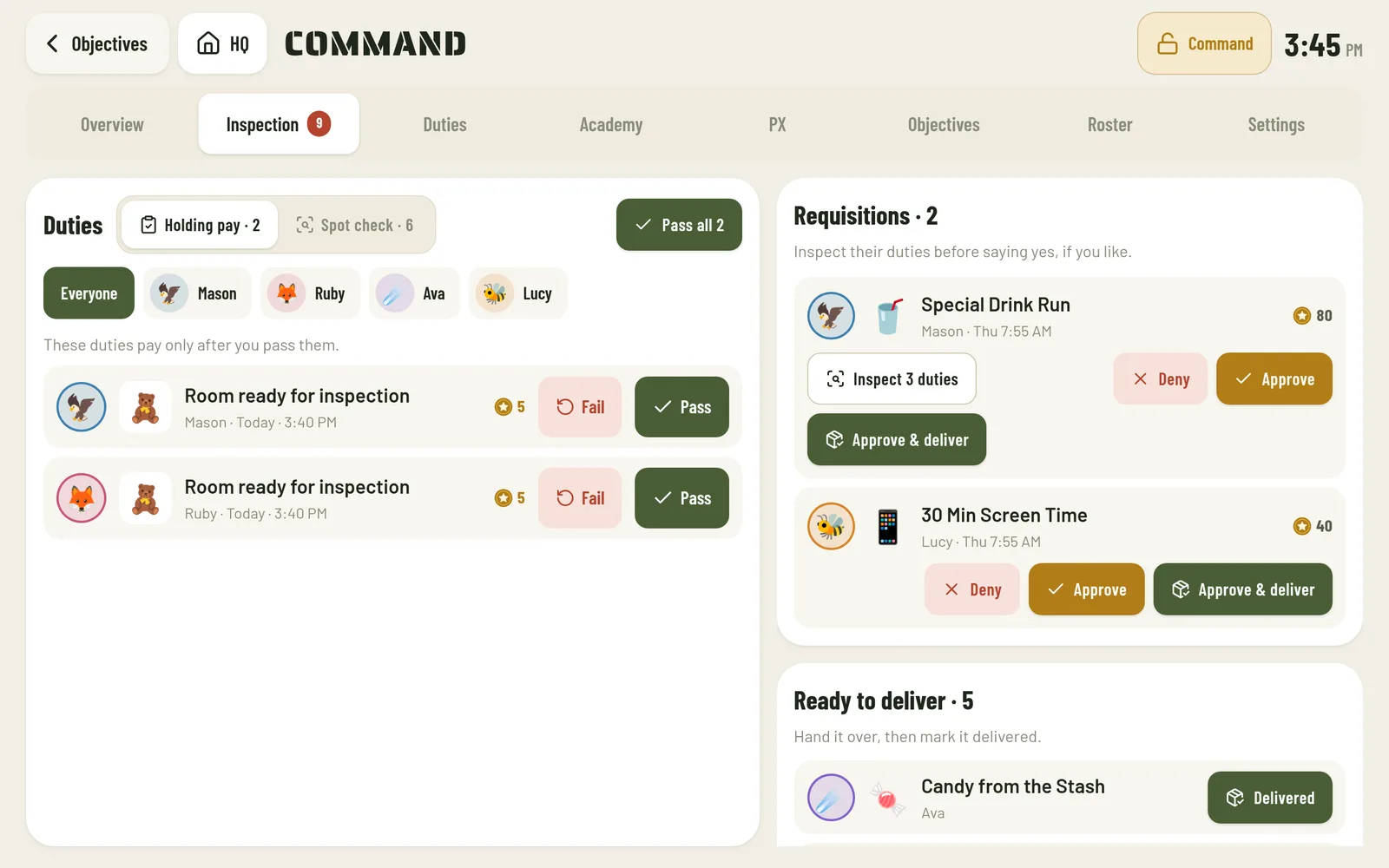The width and height of the screenshot is (1389, 868).
Task: Click the padlock icon in Command button
Action: (x=1168, y=43)
